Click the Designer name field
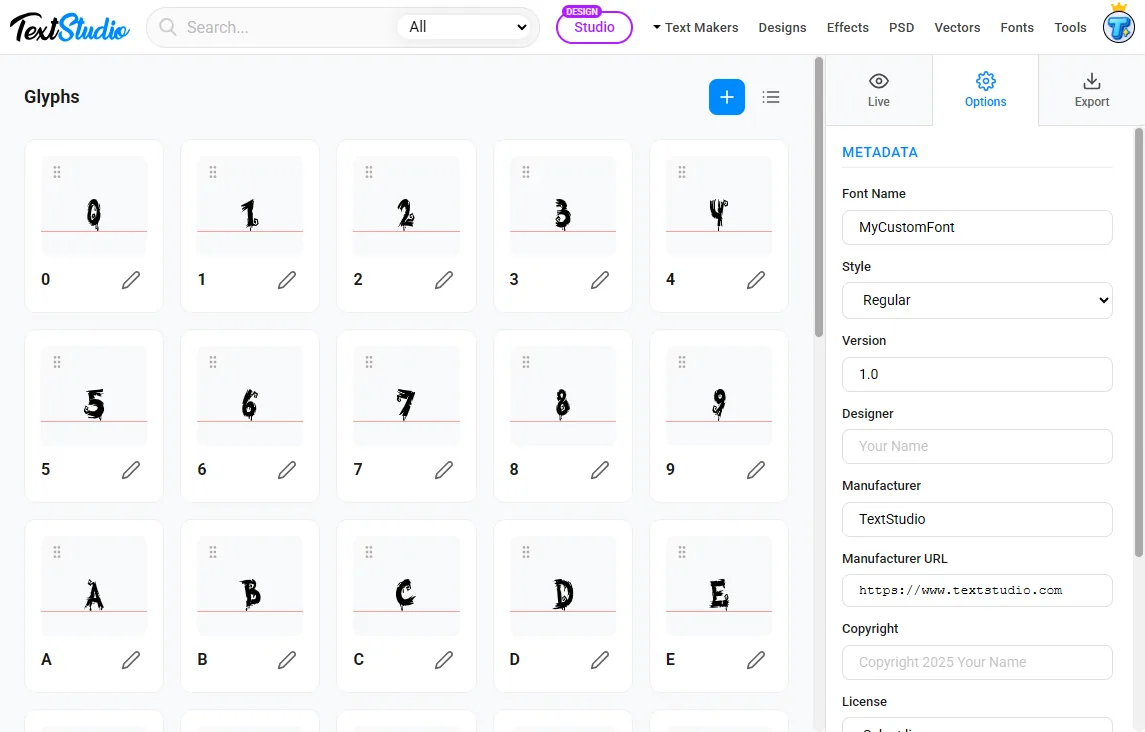 pos(977,446)
